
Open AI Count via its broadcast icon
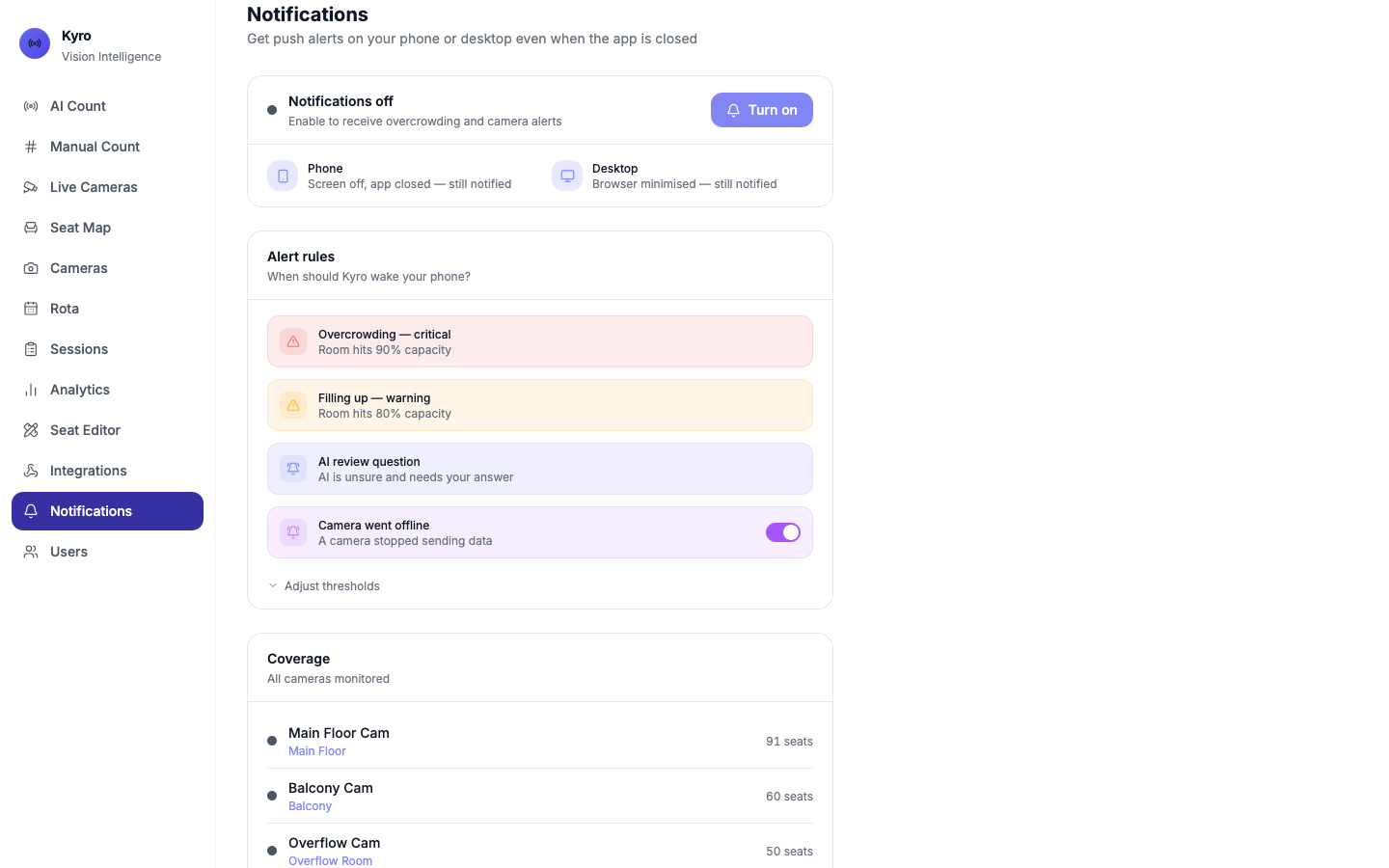31,106
